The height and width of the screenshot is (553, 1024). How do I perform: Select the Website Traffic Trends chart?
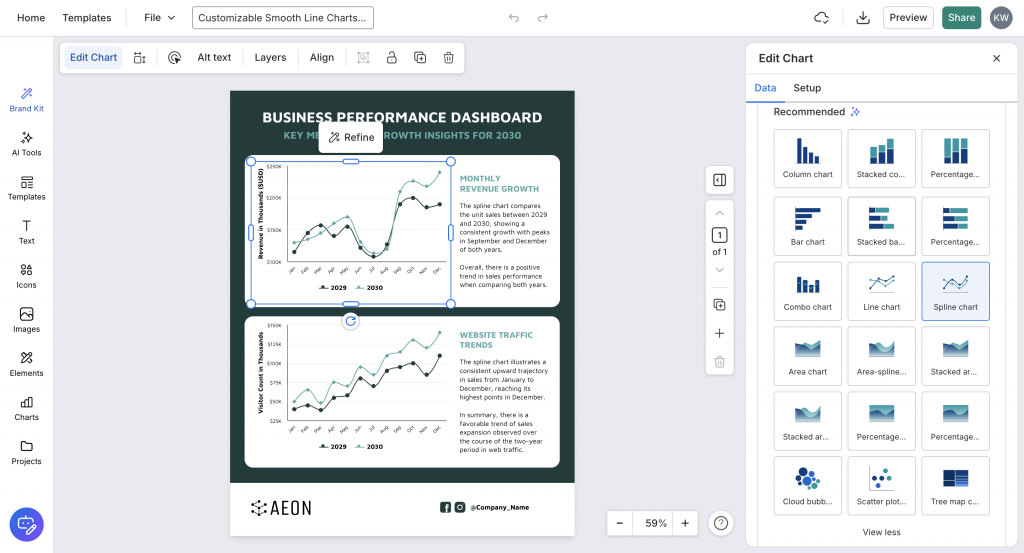coord(349,388)
